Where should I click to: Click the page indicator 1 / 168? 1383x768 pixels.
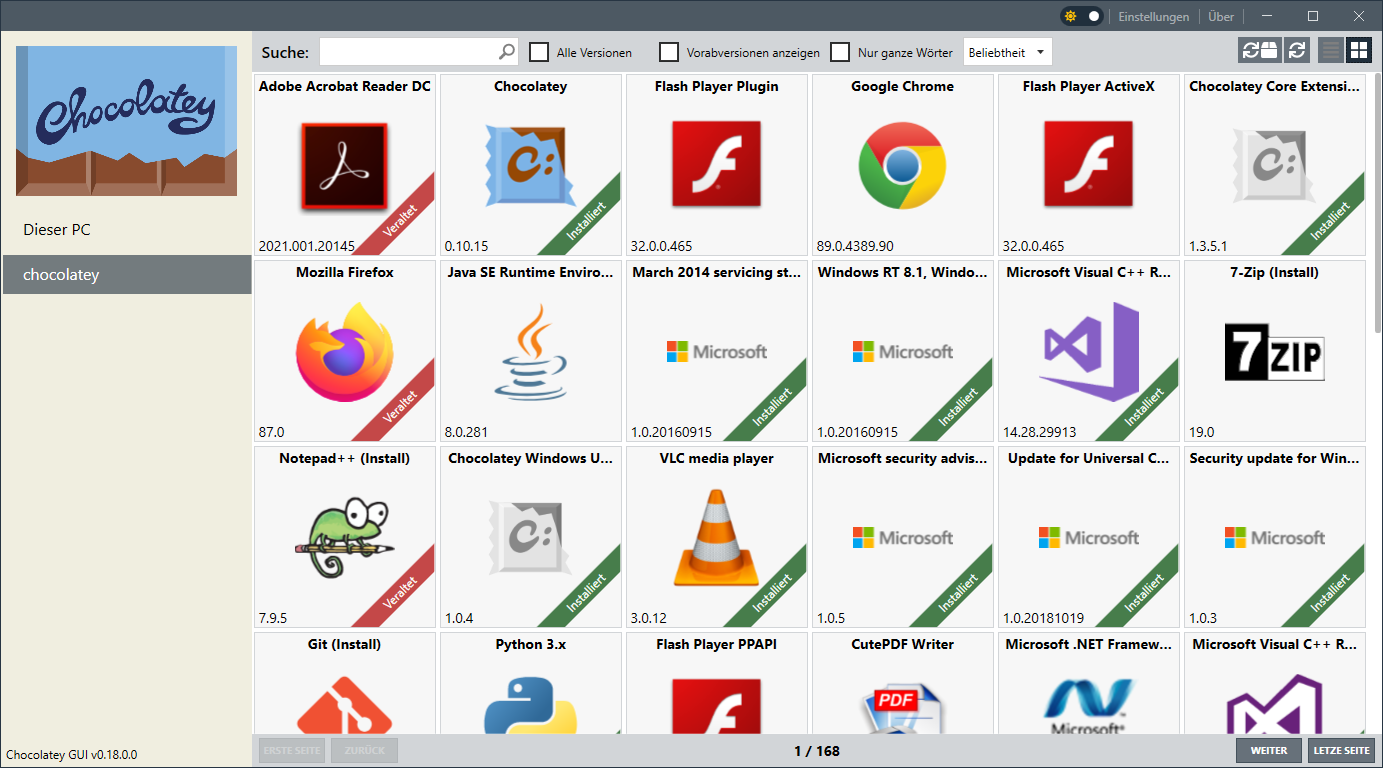pyautogui.click(x=817, y=751)
